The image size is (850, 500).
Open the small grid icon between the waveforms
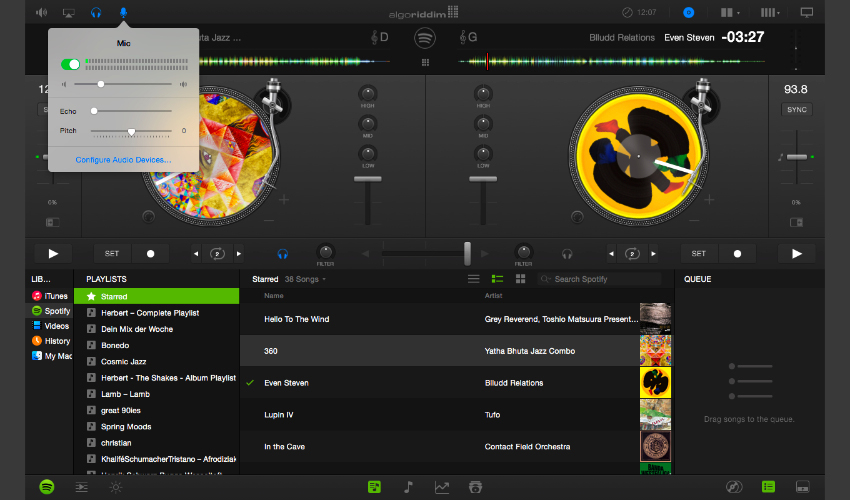426,62
